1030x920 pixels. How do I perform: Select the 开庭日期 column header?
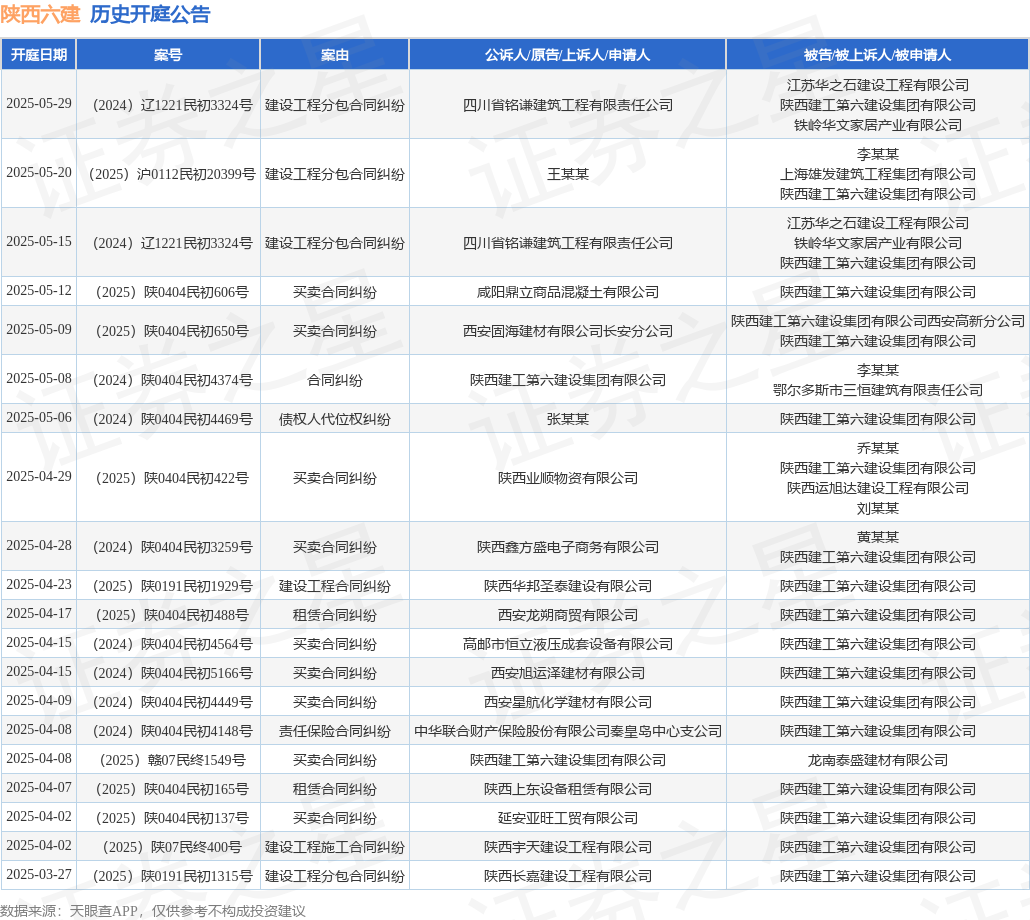coord(39,55)
